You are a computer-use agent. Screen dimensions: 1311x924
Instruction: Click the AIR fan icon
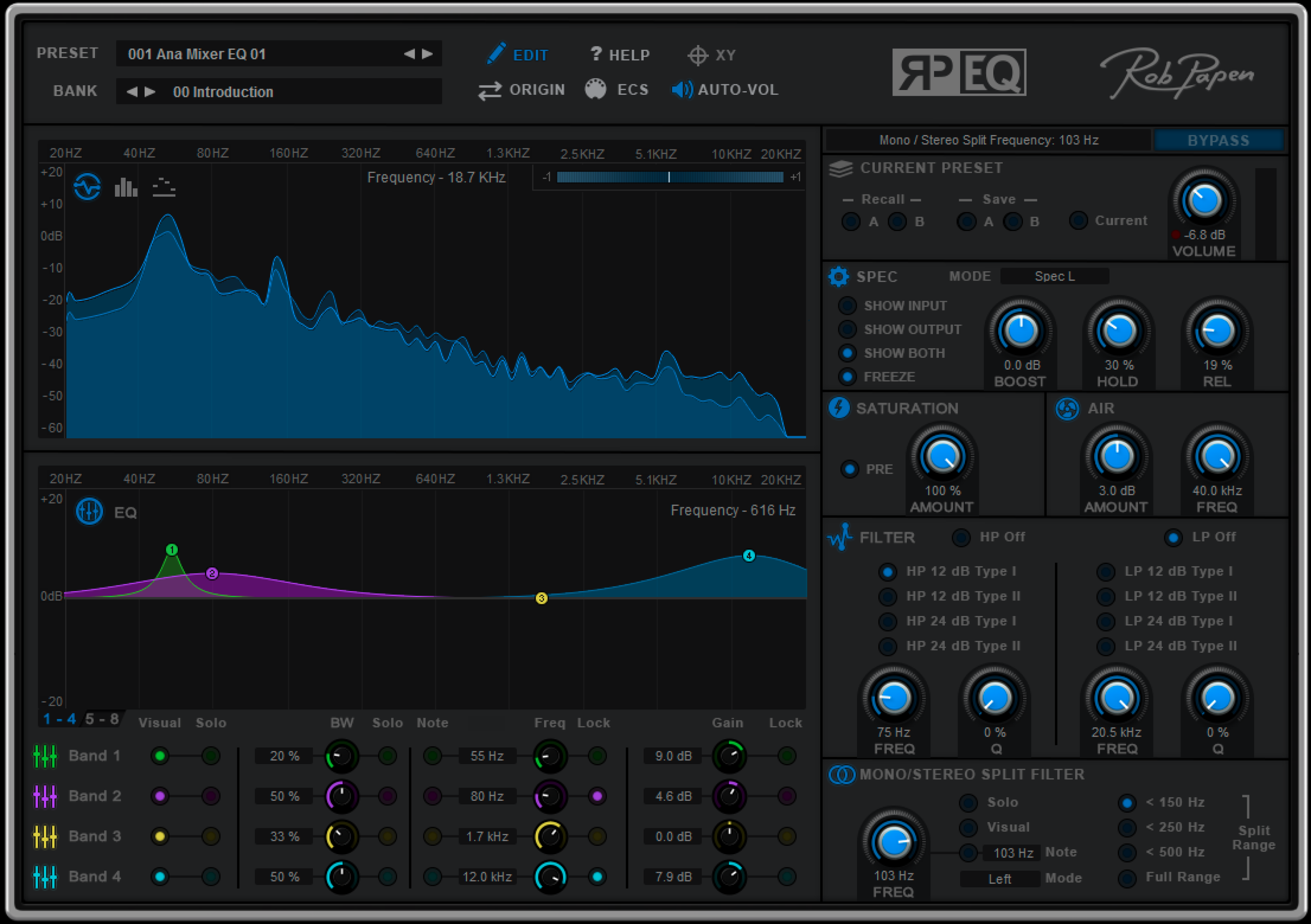pyautogui.click(x=1067, y=408)
